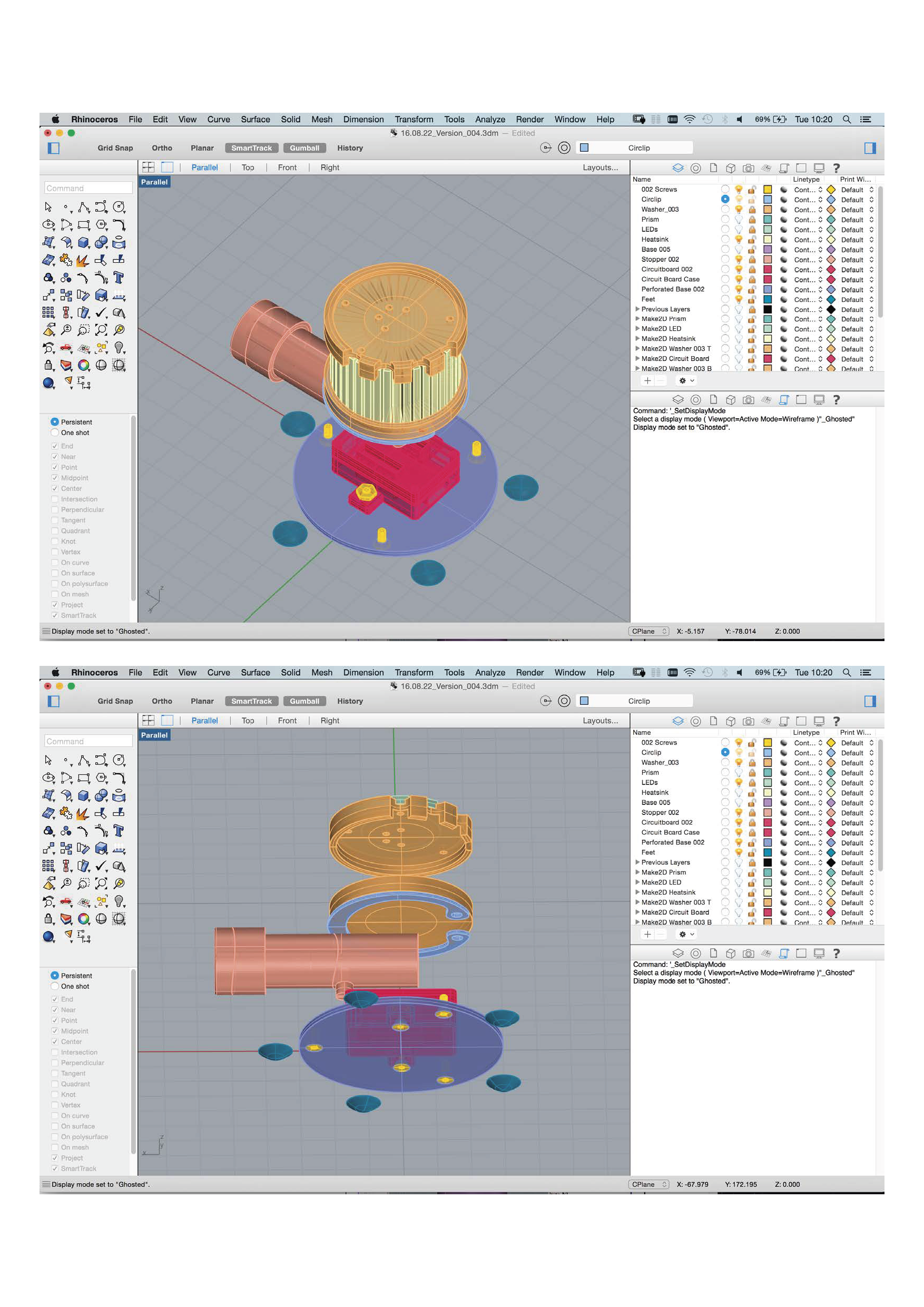Screen dimensions: 924x1307
Task: Open the color wheel icon in upper window
Action: click(x=84, y=365)
